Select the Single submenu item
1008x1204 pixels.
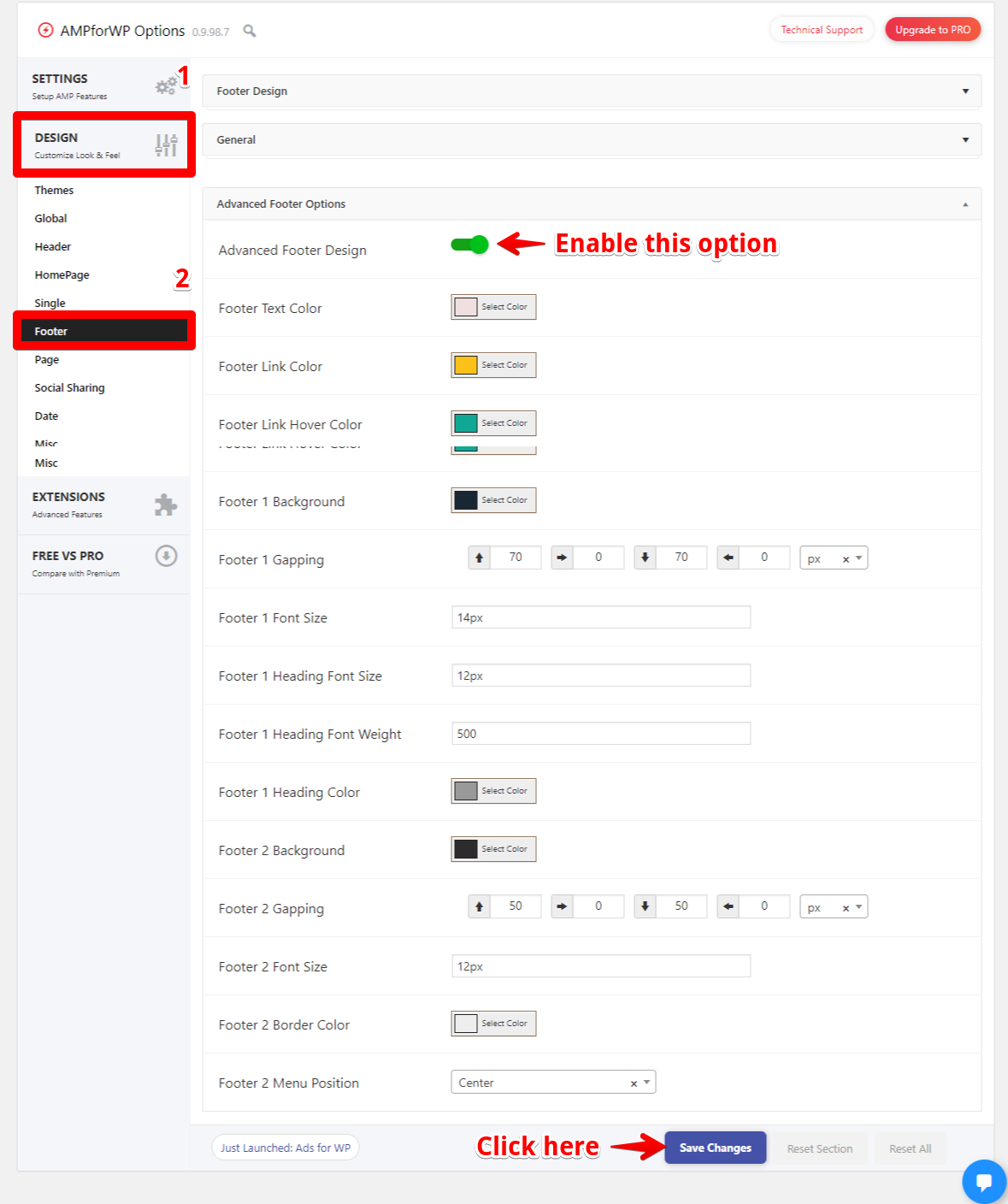tap(50, 303)
